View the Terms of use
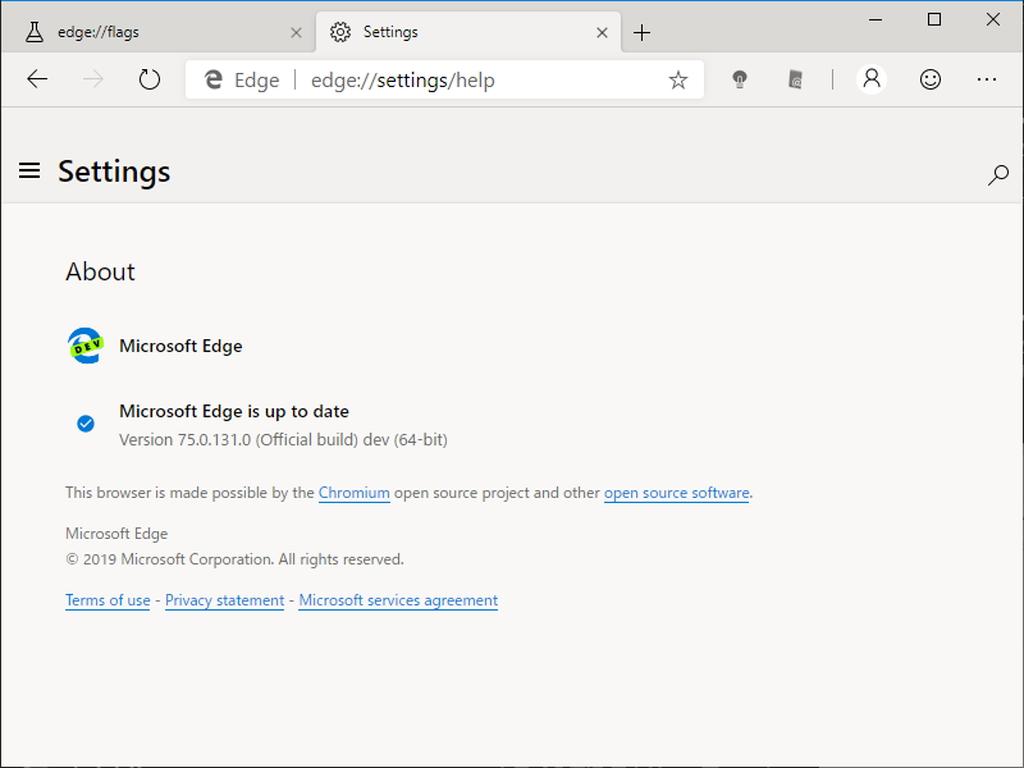1024x768 pixels. click(107, 600)
